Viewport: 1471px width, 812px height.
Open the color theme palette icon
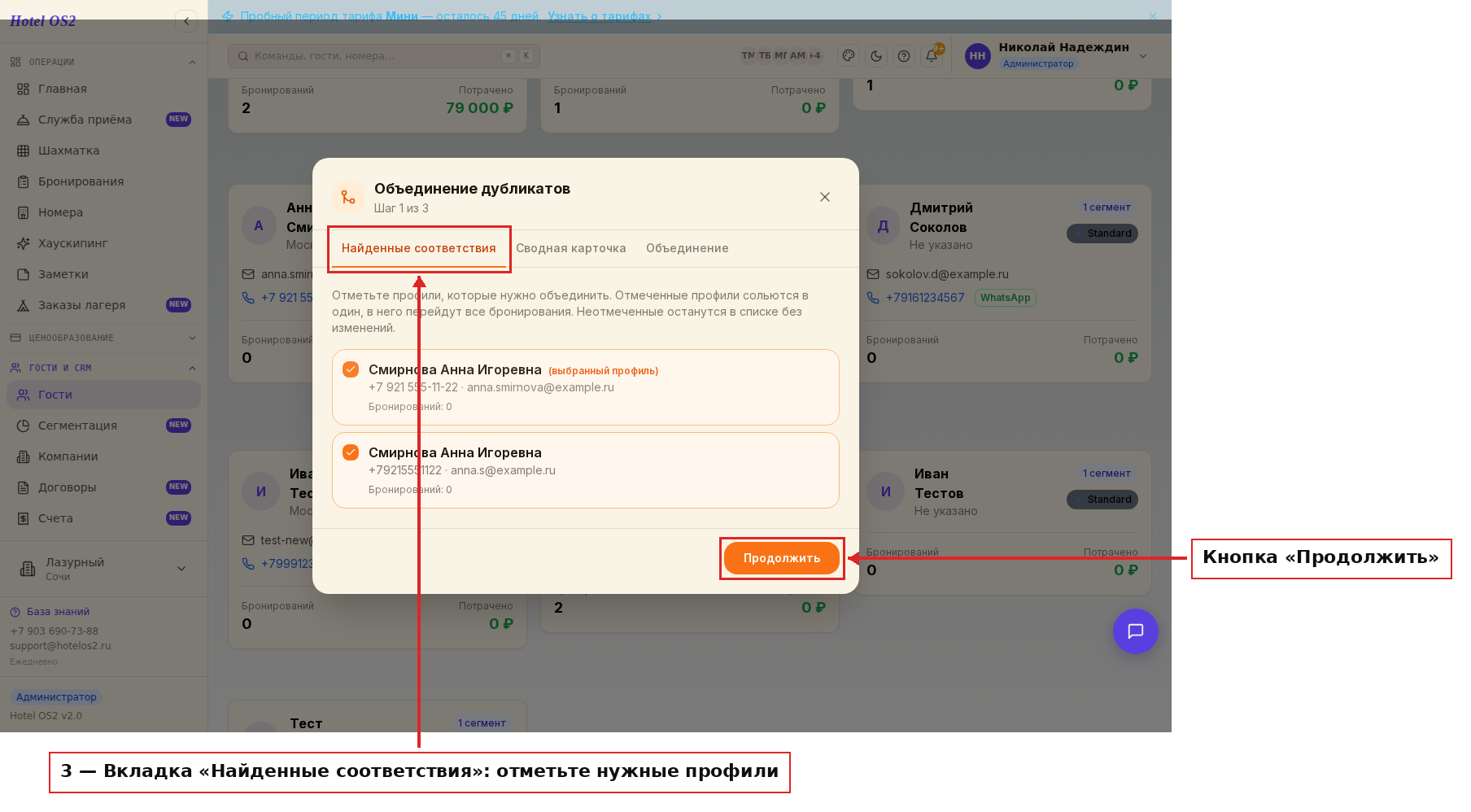click(x=849, y=56)
